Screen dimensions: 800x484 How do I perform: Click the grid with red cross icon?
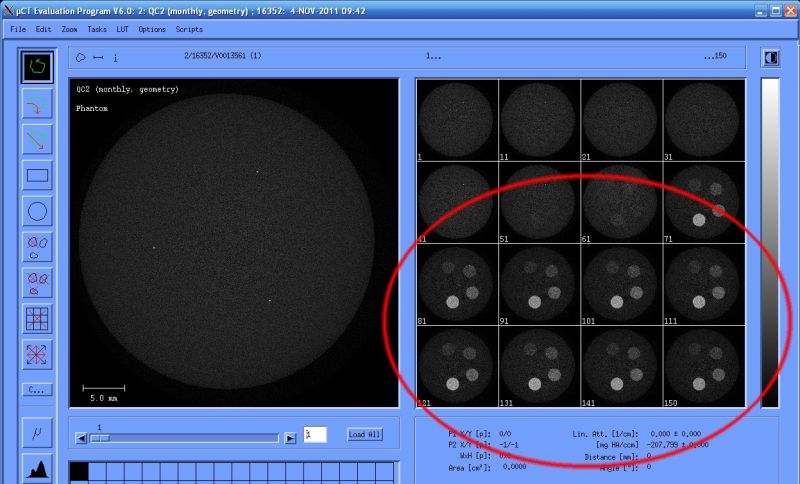tap(37, 319)
